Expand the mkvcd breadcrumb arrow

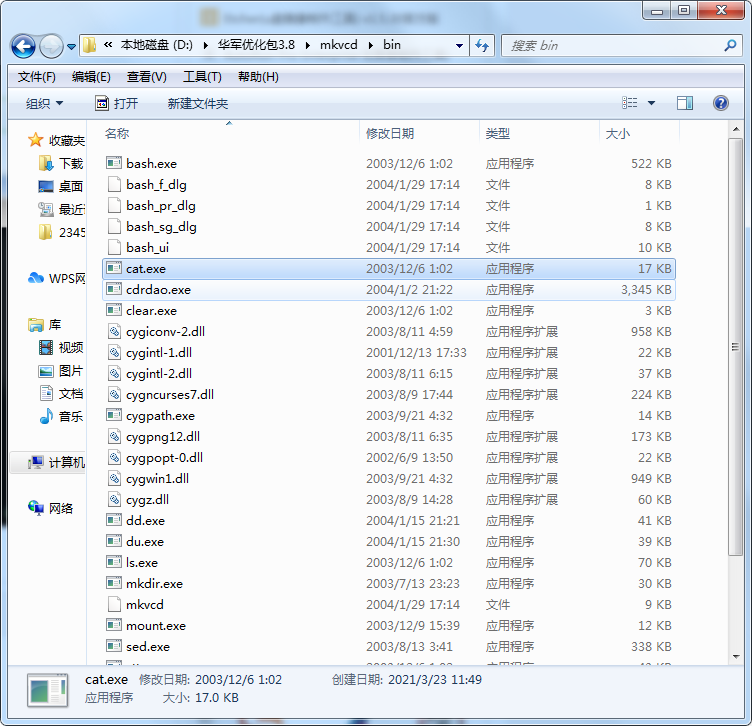[371, 46]
